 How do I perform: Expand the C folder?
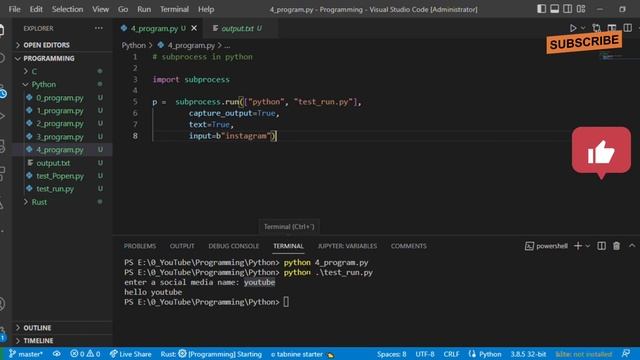34,71
